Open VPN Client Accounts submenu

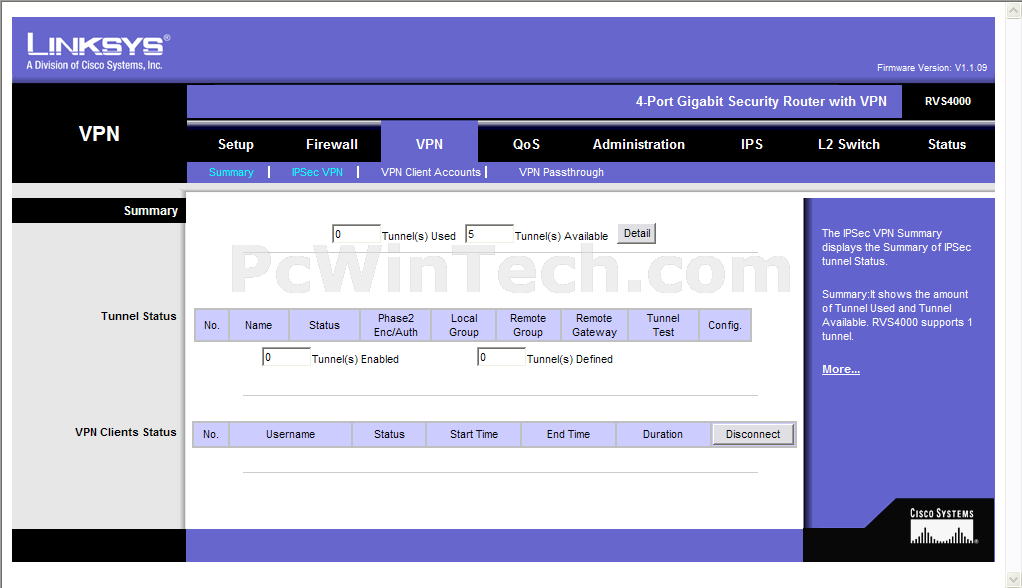click(x=431, y=172)
